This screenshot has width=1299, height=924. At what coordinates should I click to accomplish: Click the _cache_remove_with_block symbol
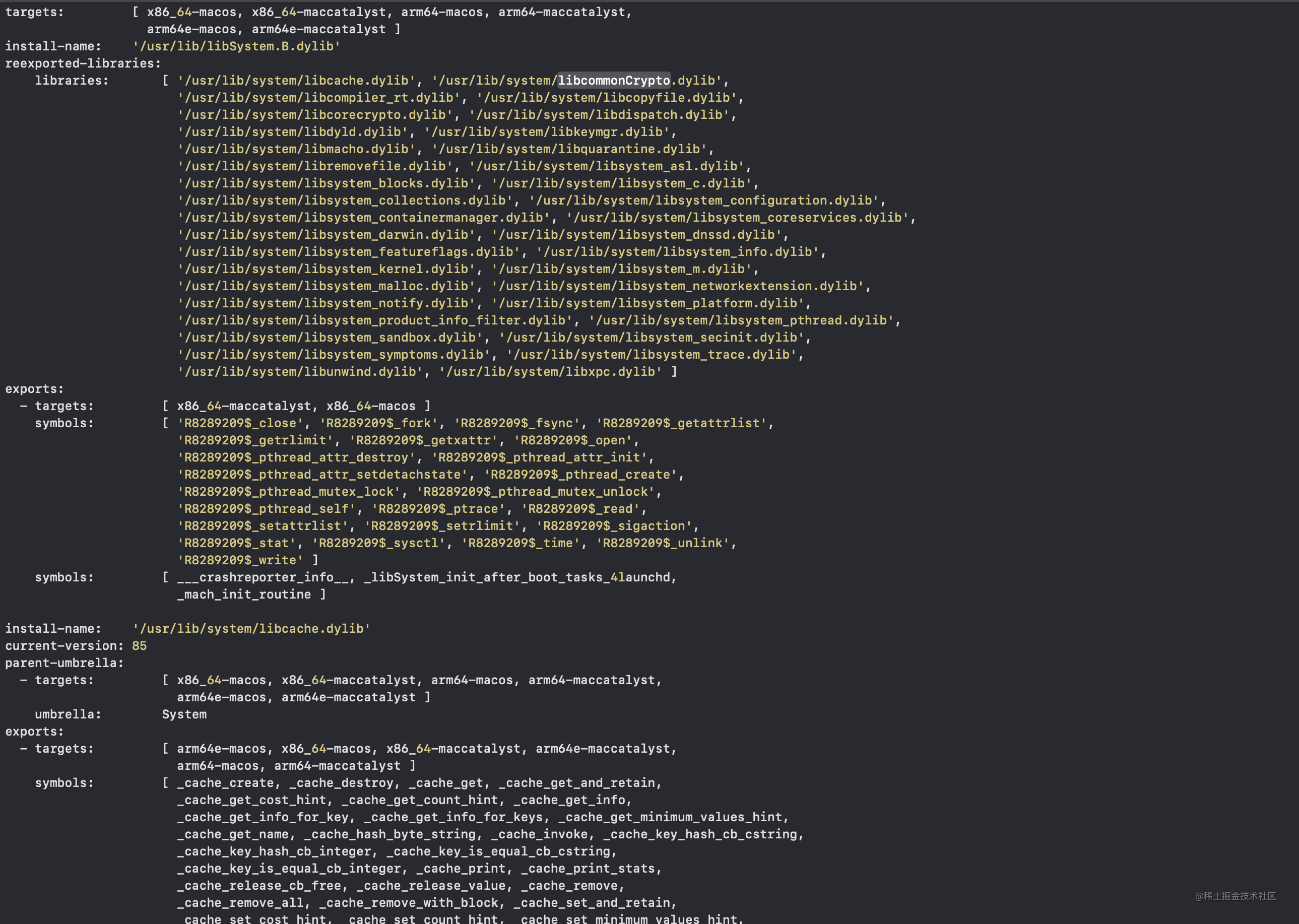click(409, 902)
